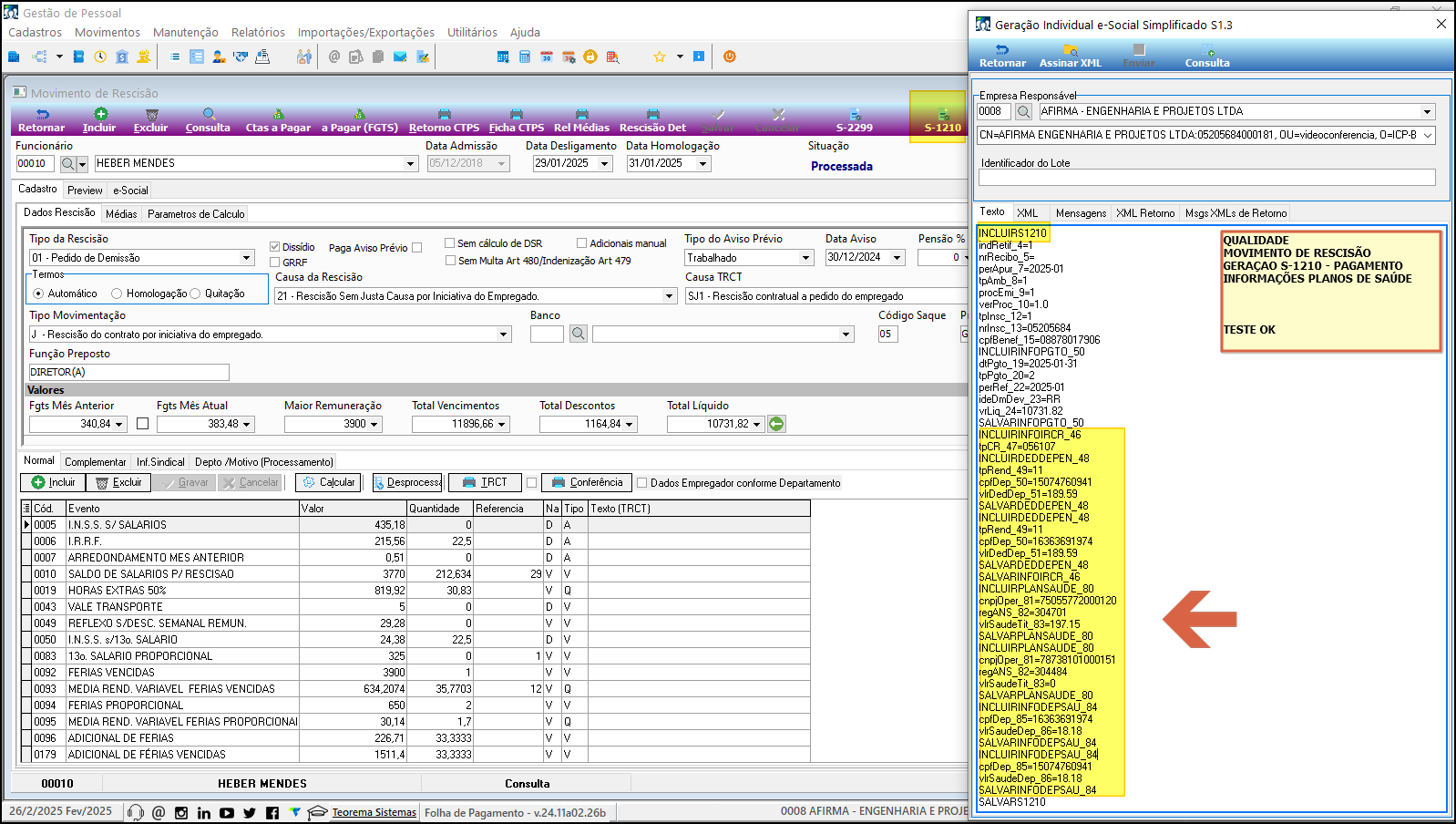This screenshot has height=824, width=1456.
Task: Click Consulta in Movimento de Rescisão toolbar
Action: [x=208, y=120]
